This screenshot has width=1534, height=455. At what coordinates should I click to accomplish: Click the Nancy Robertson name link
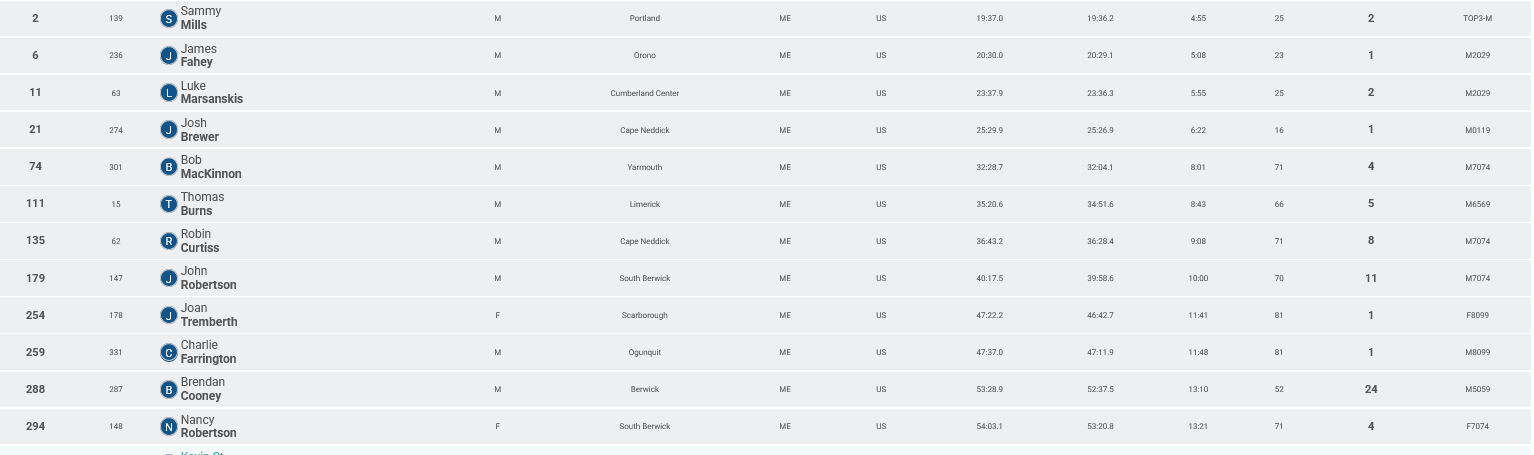pyautogui.click(x=208, y=426)
